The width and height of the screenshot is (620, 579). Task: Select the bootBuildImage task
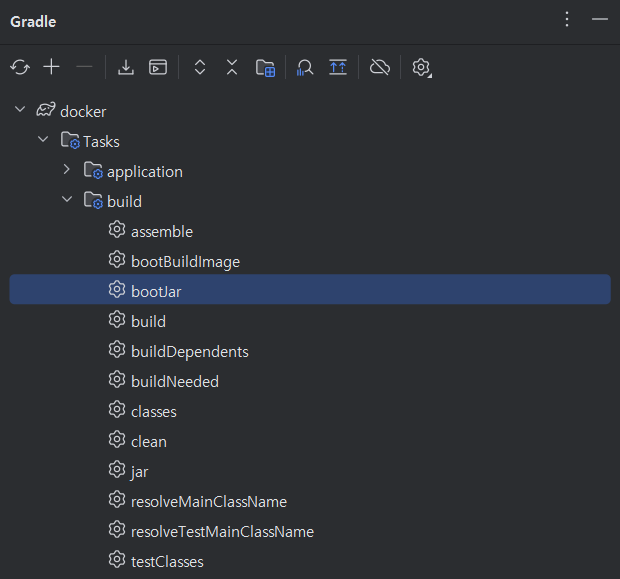point(310,261)
